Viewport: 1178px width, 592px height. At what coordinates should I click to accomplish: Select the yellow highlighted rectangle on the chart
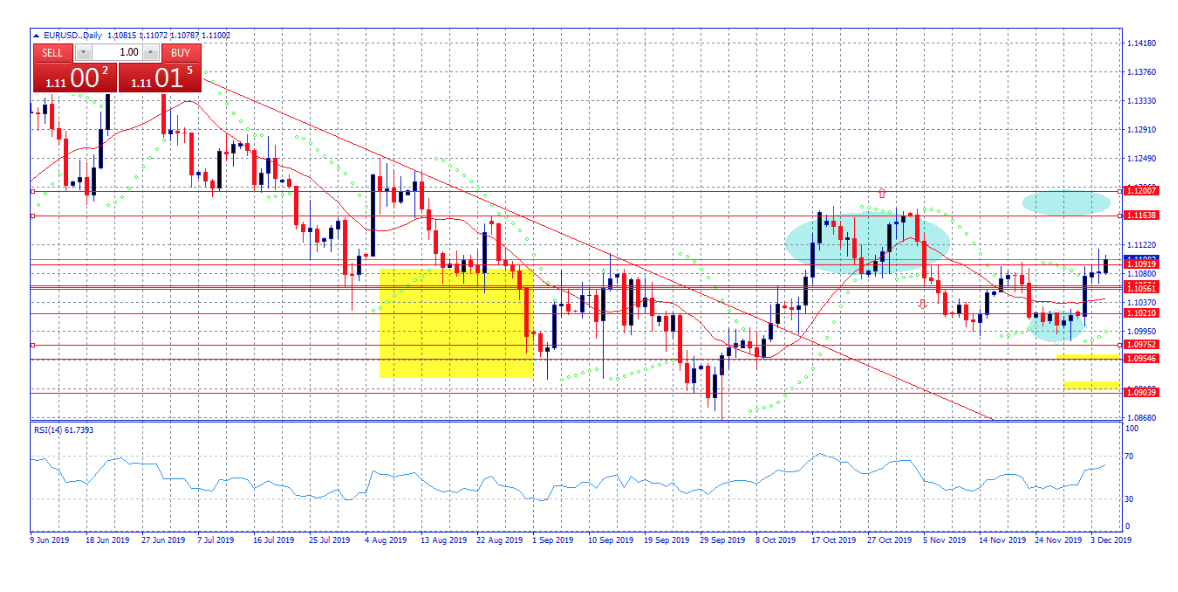pos(455,322)
